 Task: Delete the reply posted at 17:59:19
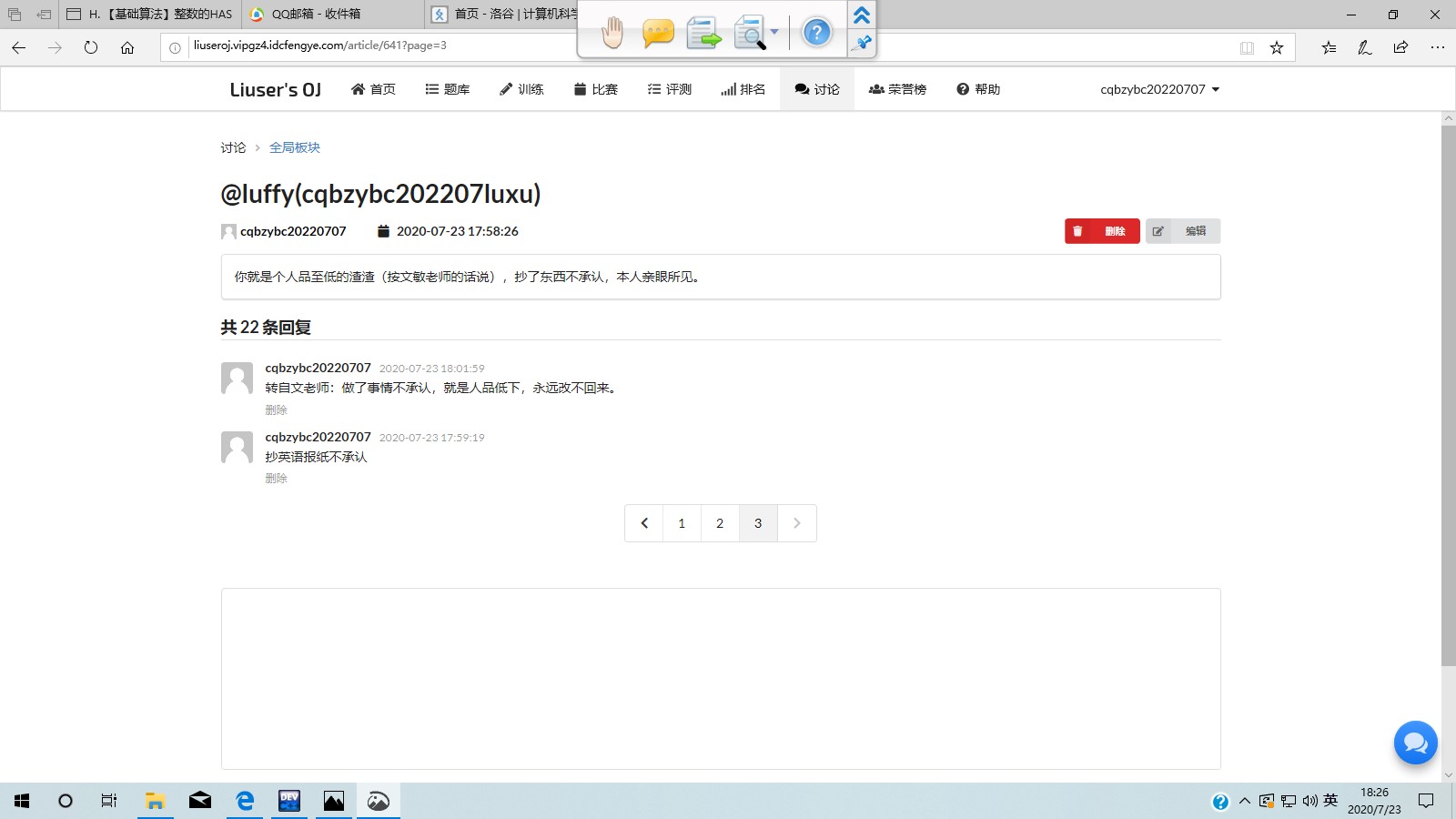tap(276, 479)
